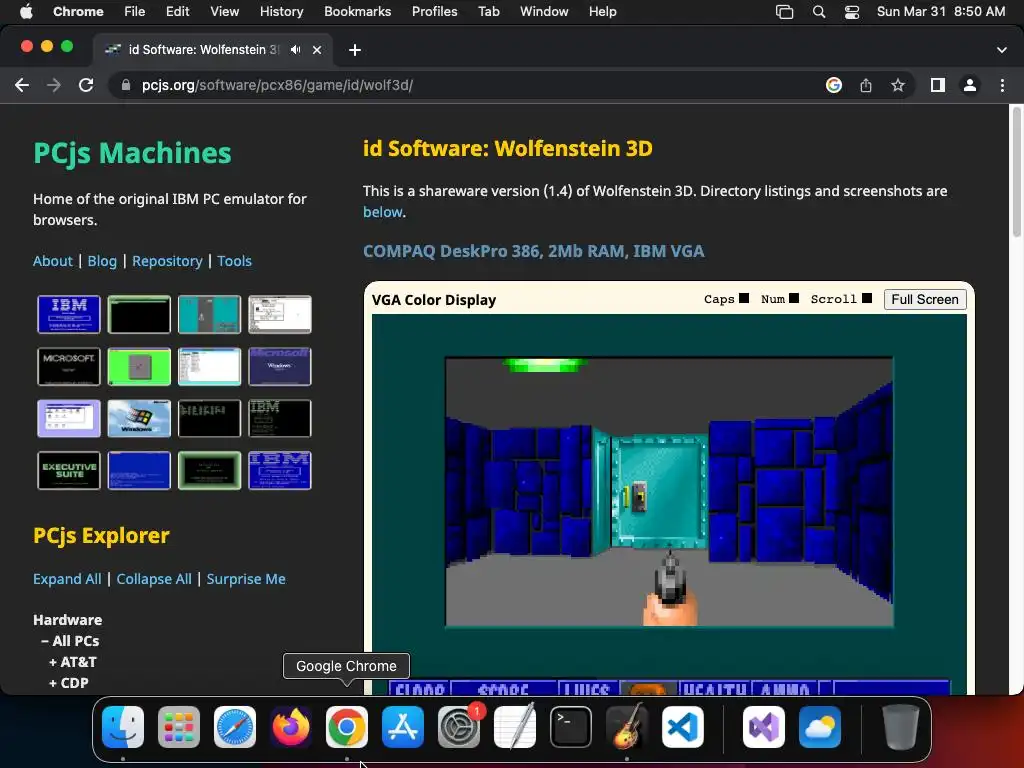Open Spotlight search in menu bar
Viewport: 1024px width, 768px height.
pos(818,12)
